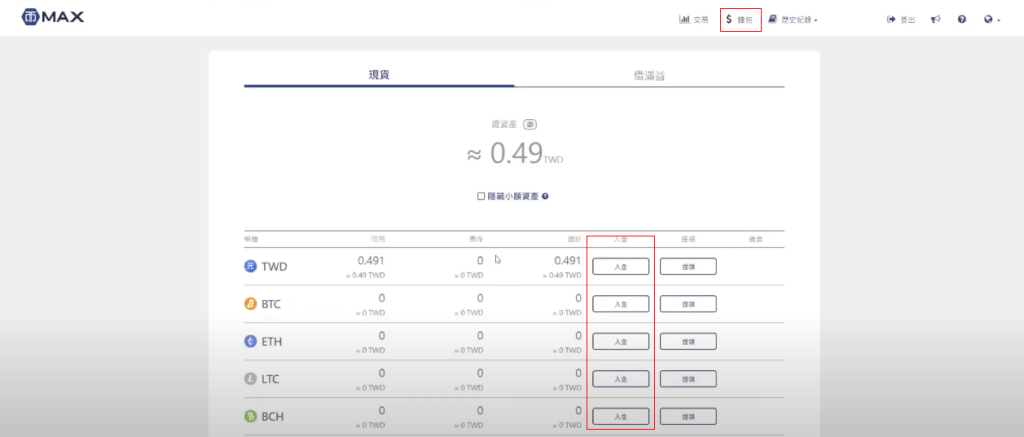The width and height of the screenshot is (1024, 437).
Task: Click 入金 deposit button in BCH row
Action: (620, 416)
